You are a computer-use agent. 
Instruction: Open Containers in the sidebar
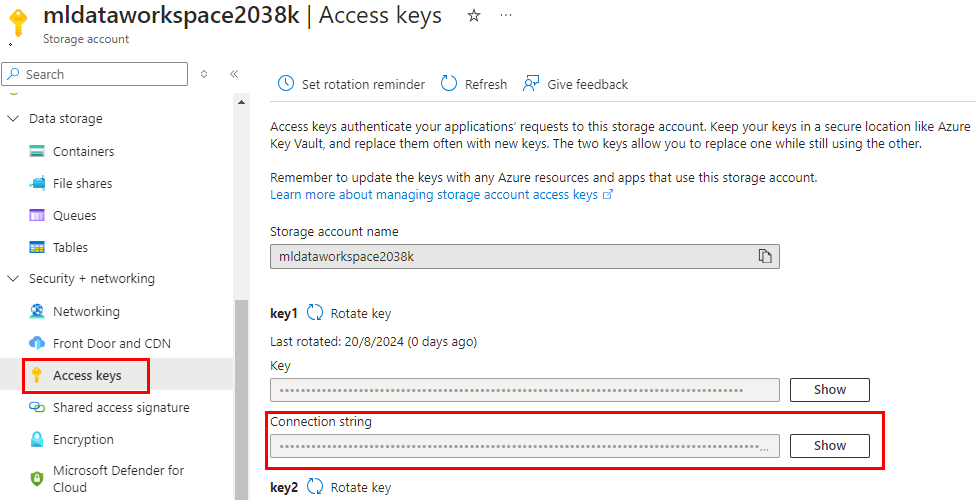(83, 151)
